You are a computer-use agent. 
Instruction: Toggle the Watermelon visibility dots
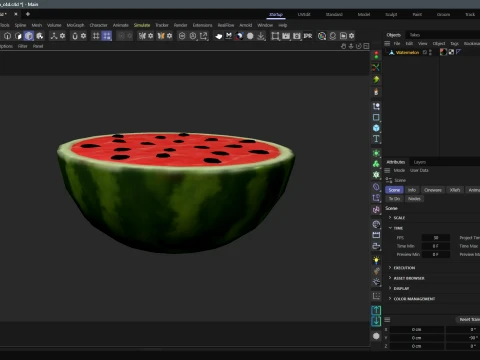[430, 52]
